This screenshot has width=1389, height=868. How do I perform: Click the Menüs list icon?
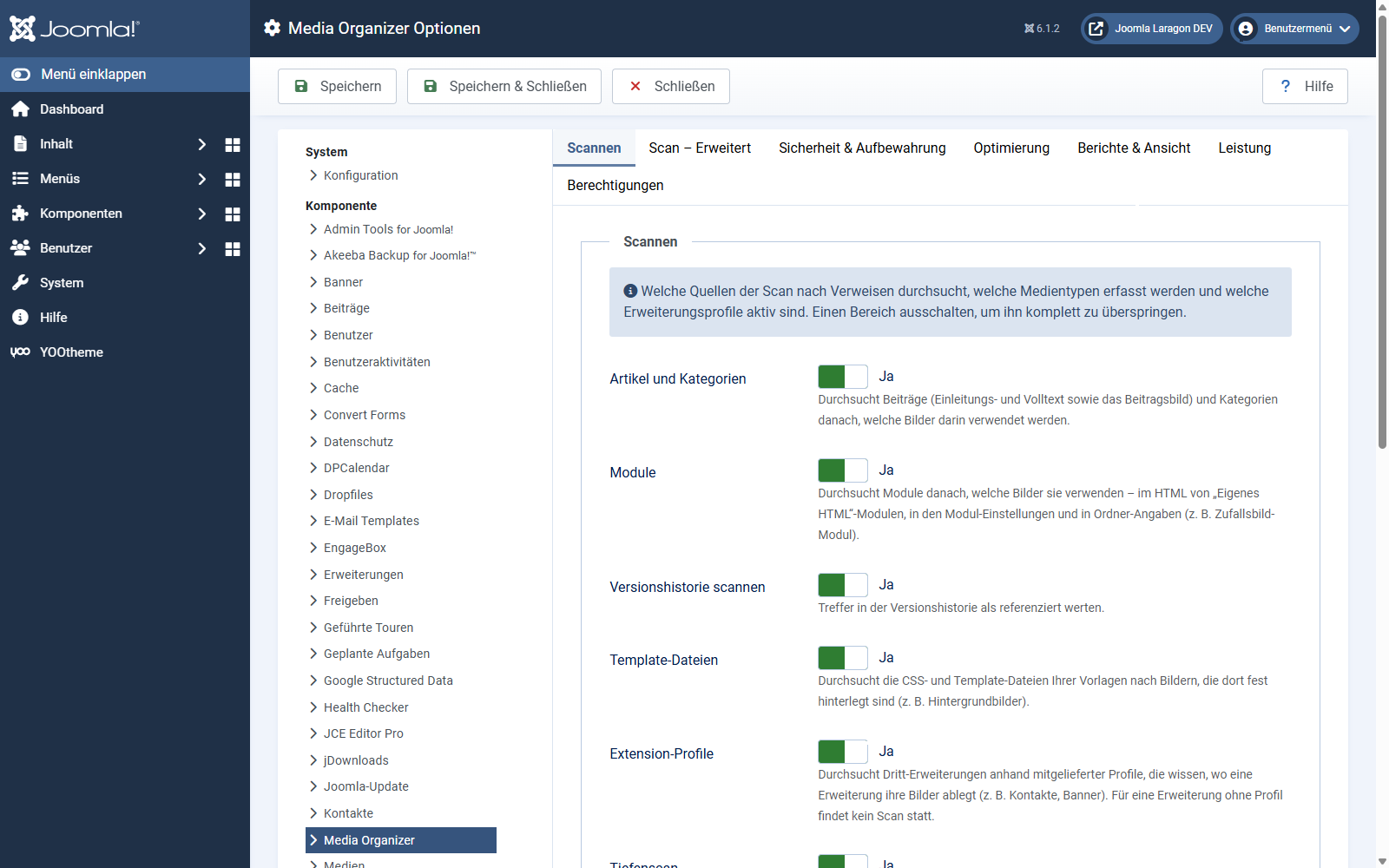[21, 179]
